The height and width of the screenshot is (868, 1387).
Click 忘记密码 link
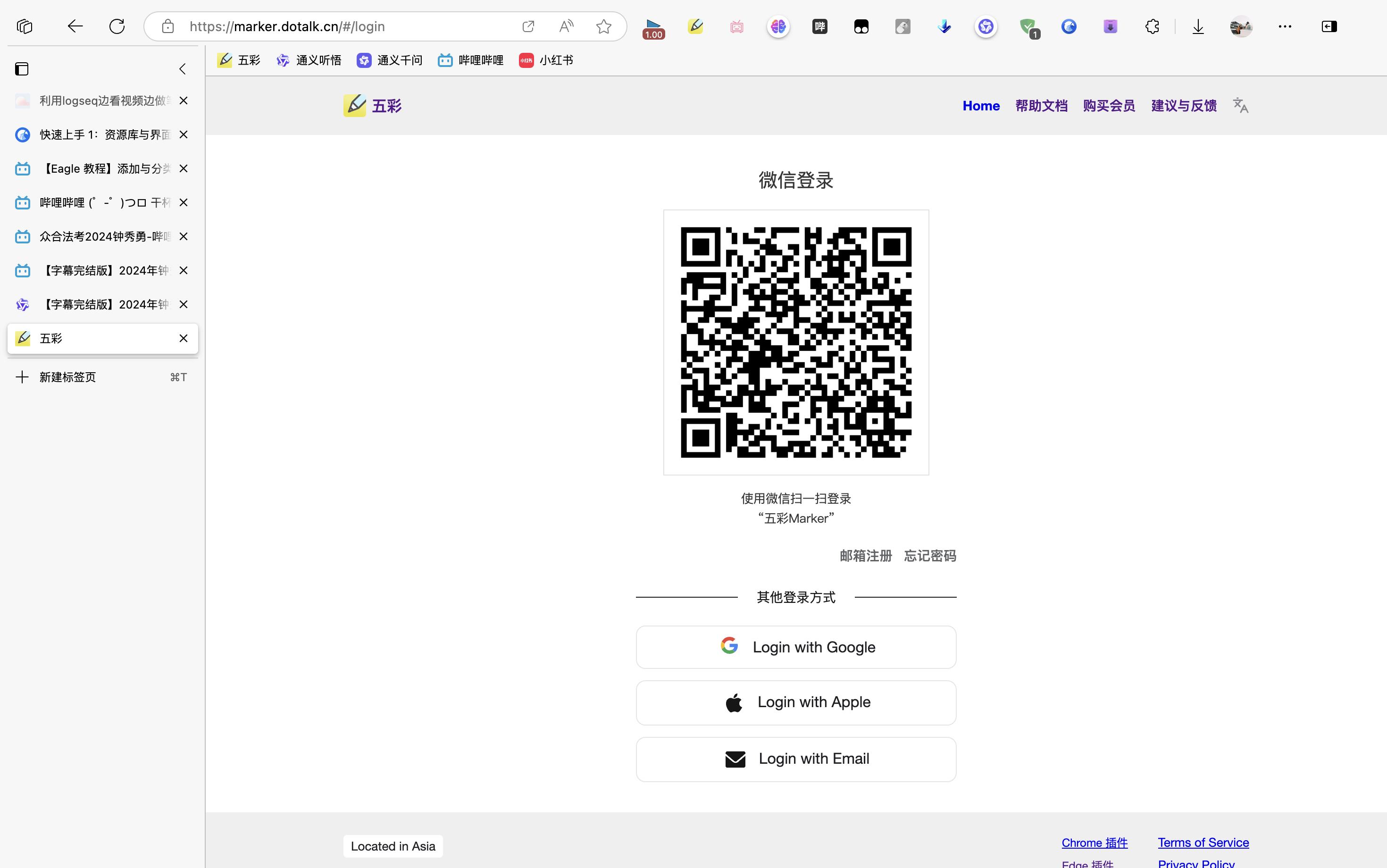[929, 556]
